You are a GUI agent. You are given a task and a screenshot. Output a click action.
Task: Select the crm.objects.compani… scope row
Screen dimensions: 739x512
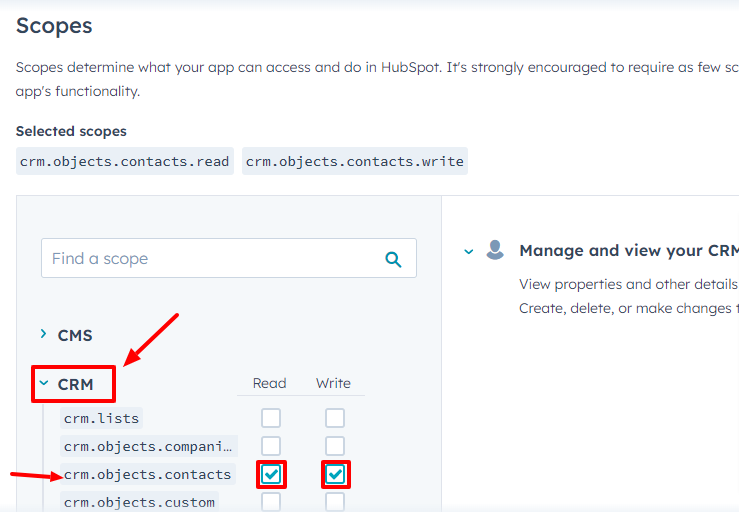(148, 446)
